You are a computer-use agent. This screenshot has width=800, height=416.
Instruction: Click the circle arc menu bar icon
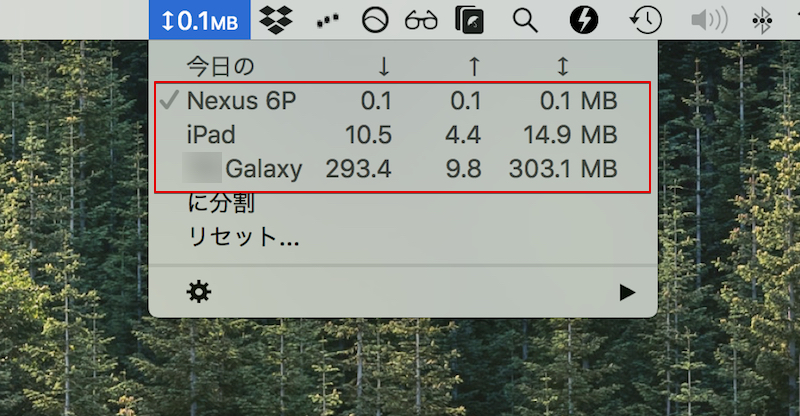[x=375, y=20]
